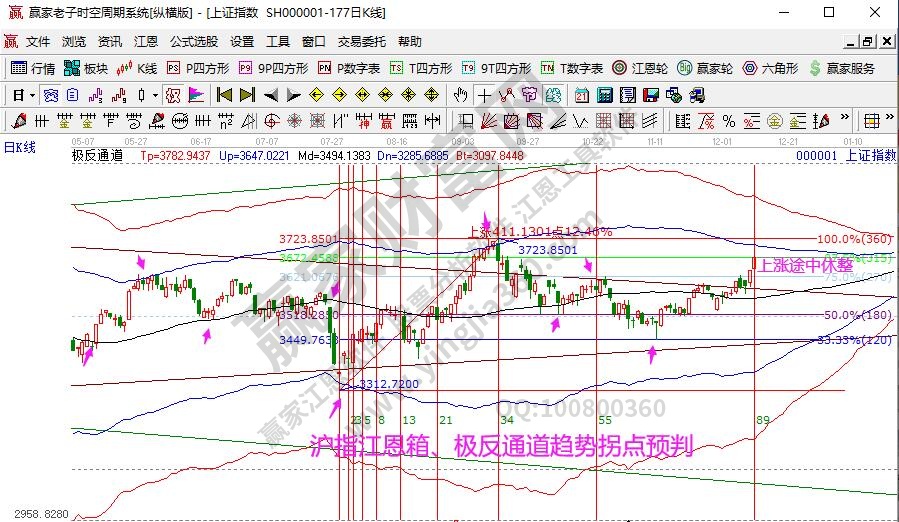Click the calendar date icon

pyautogui.click(x=582, y=95)
